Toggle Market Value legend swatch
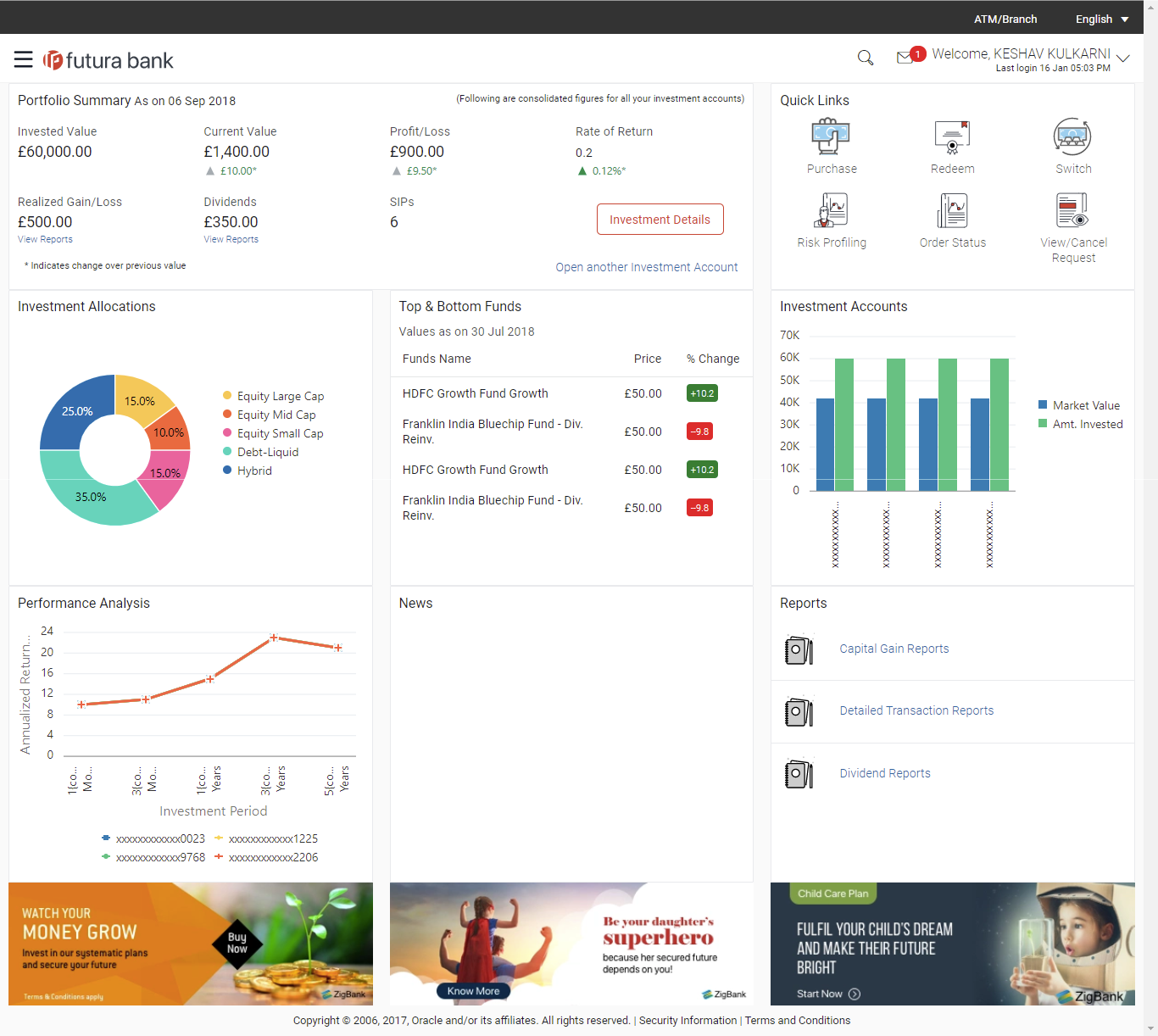 [x=1043, y=404]
